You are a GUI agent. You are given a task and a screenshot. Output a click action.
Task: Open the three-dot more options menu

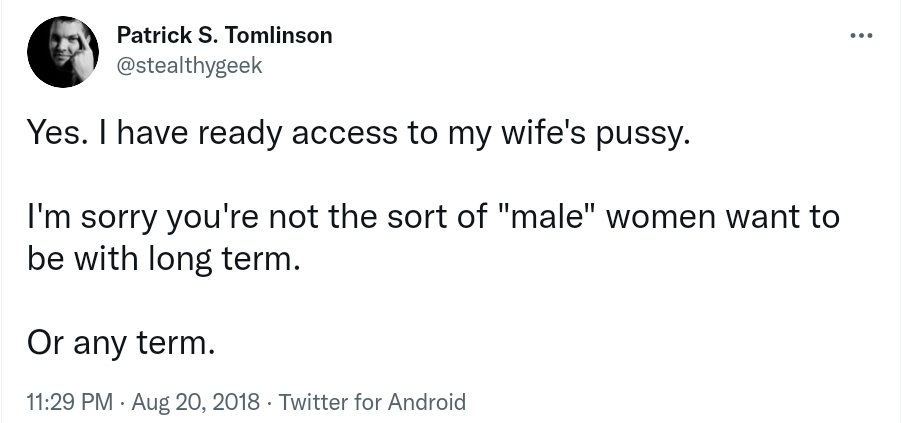pyautogui.click(x=861, y=36)
